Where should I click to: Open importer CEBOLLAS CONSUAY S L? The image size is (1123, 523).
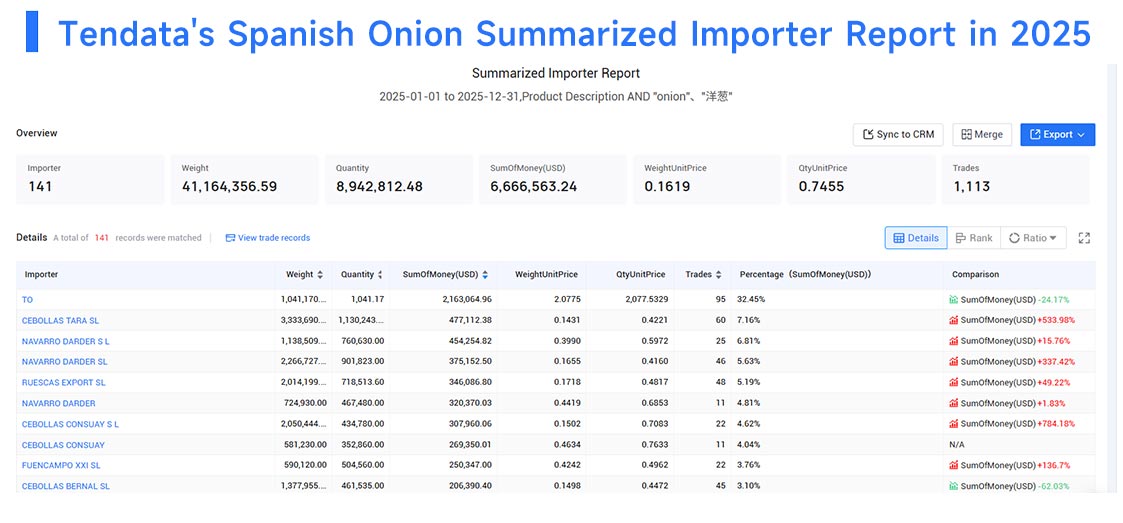coord(70,424)
